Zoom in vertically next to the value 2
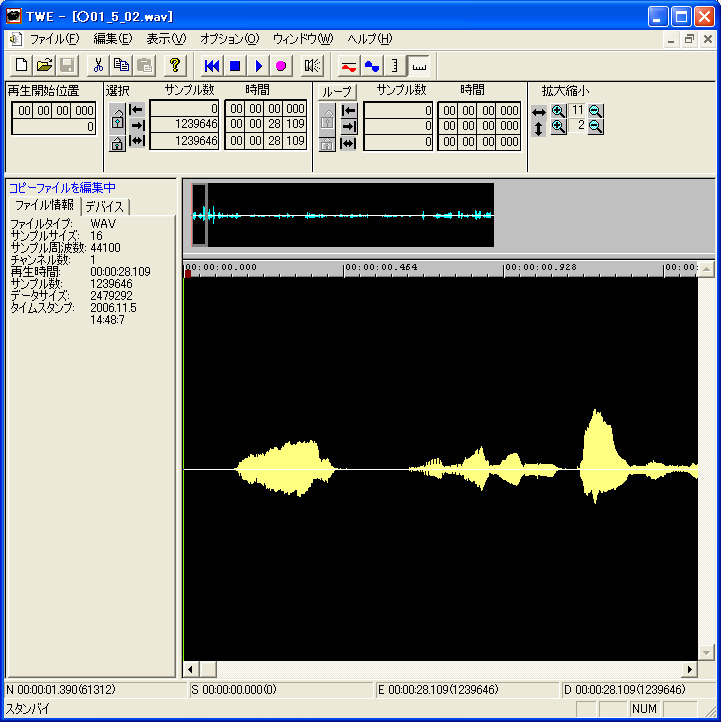The height and width of the screenshot is (722, 721). (558, 126)
